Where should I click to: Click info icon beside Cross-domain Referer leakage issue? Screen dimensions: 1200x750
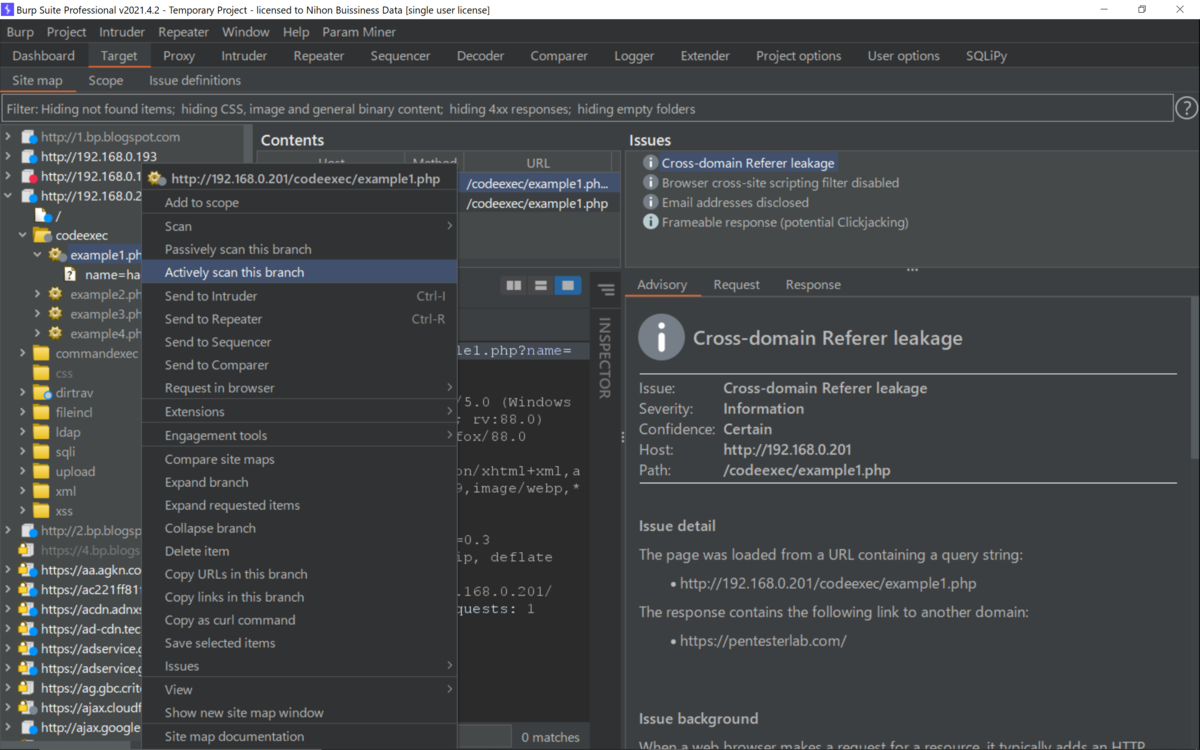click(x=650, y=163)
